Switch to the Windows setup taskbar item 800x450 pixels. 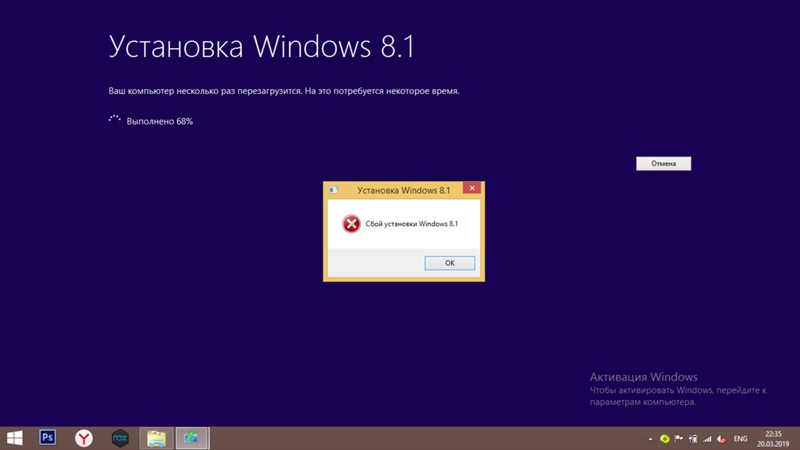192,438
